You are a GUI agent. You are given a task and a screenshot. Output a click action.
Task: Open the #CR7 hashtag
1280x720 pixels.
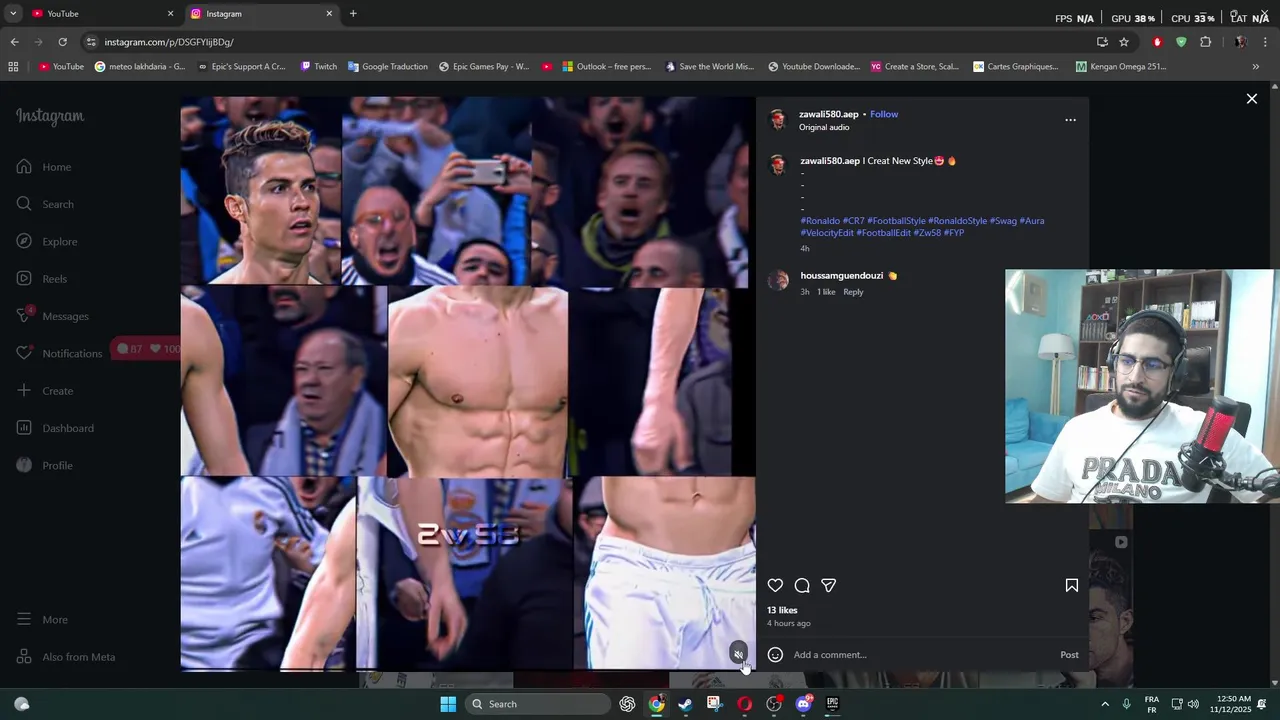point(854,220)
